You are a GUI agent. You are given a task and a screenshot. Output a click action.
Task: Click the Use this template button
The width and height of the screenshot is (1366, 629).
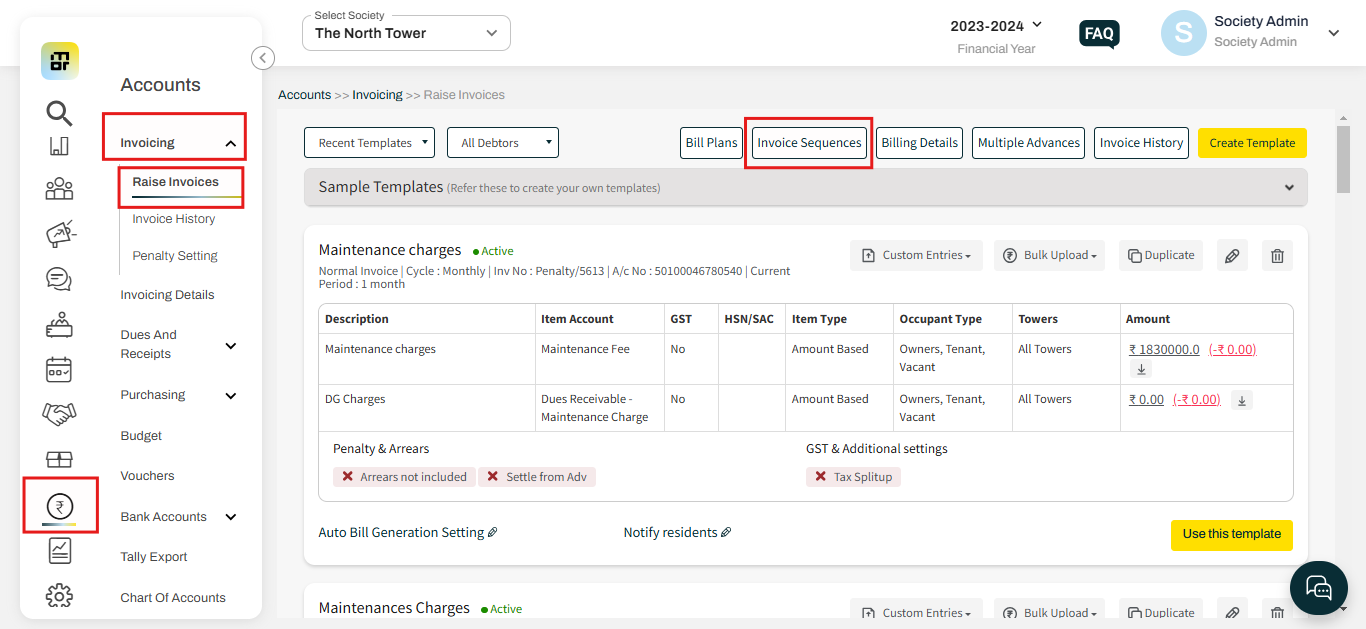[1231, 535]
